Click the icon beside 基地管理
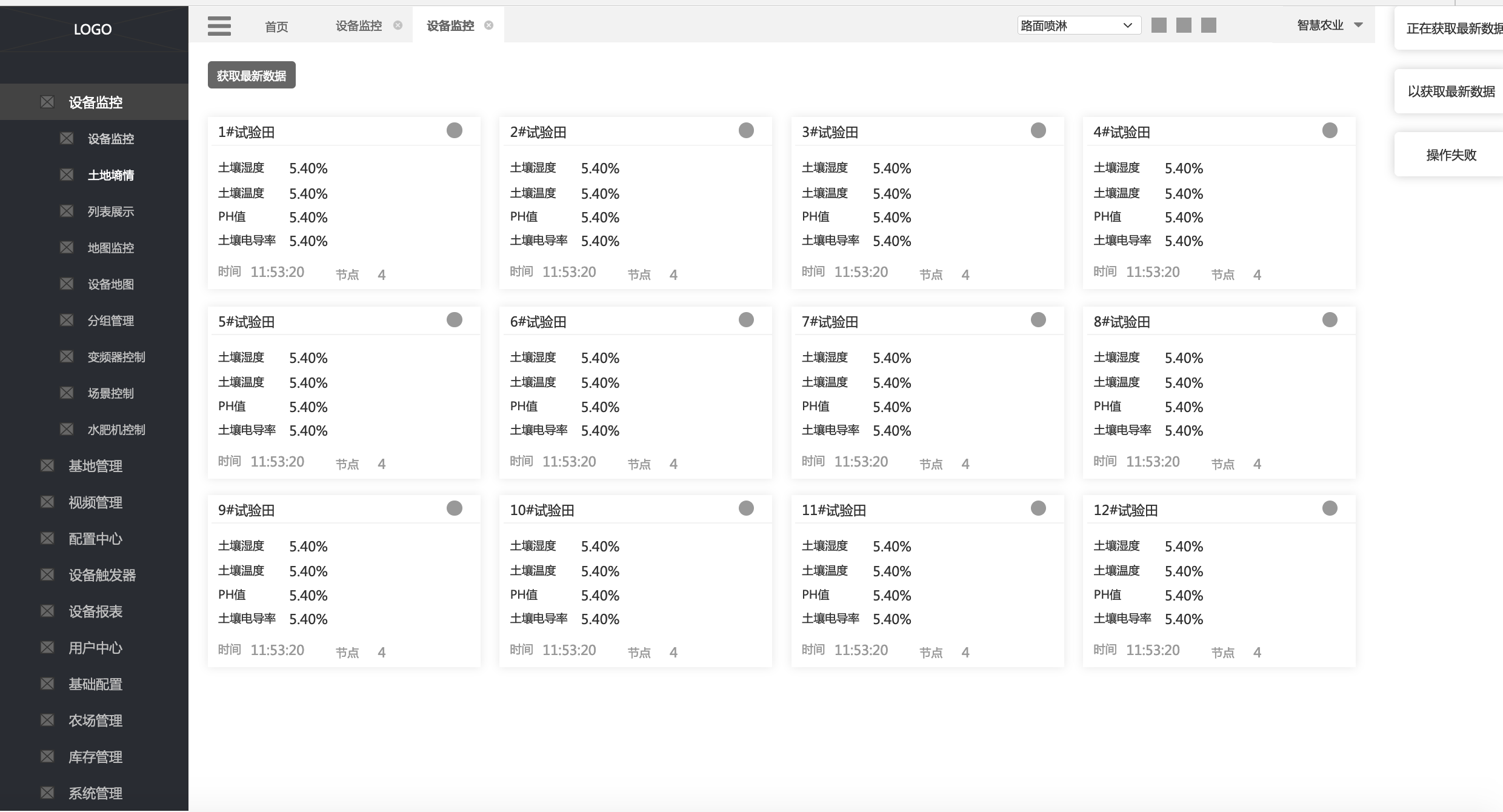Screen dimensions: 1503x812 (x=47, y=465)
